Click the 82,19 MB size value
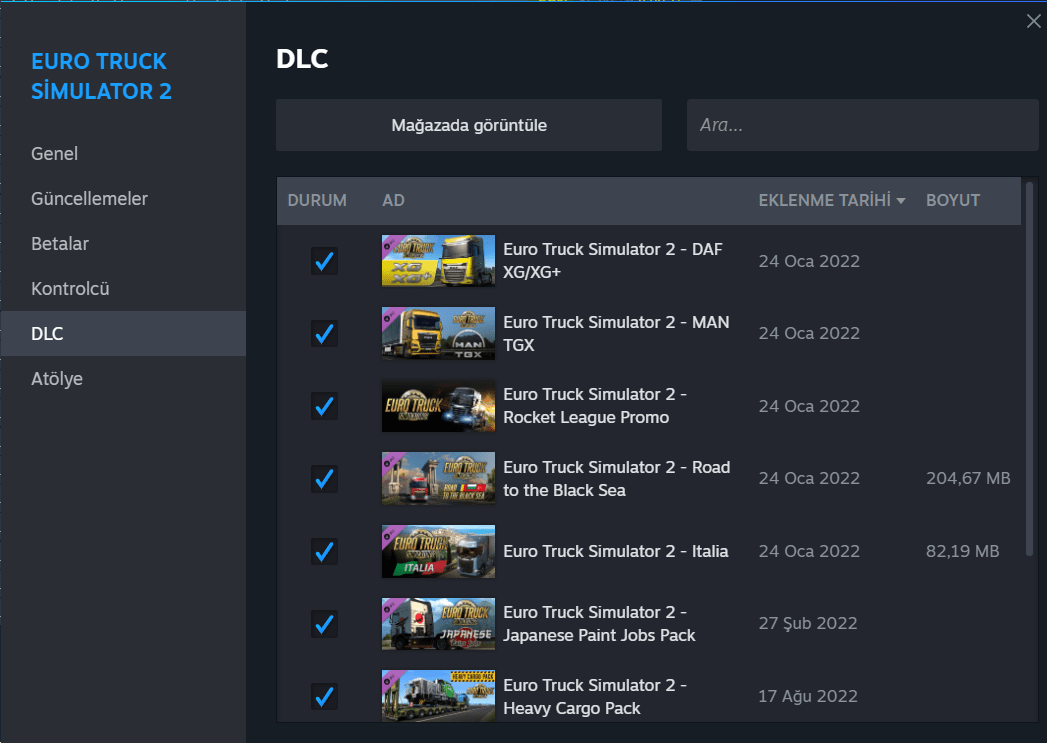This screenshot has width=1047, height=743. coord(962,551)
